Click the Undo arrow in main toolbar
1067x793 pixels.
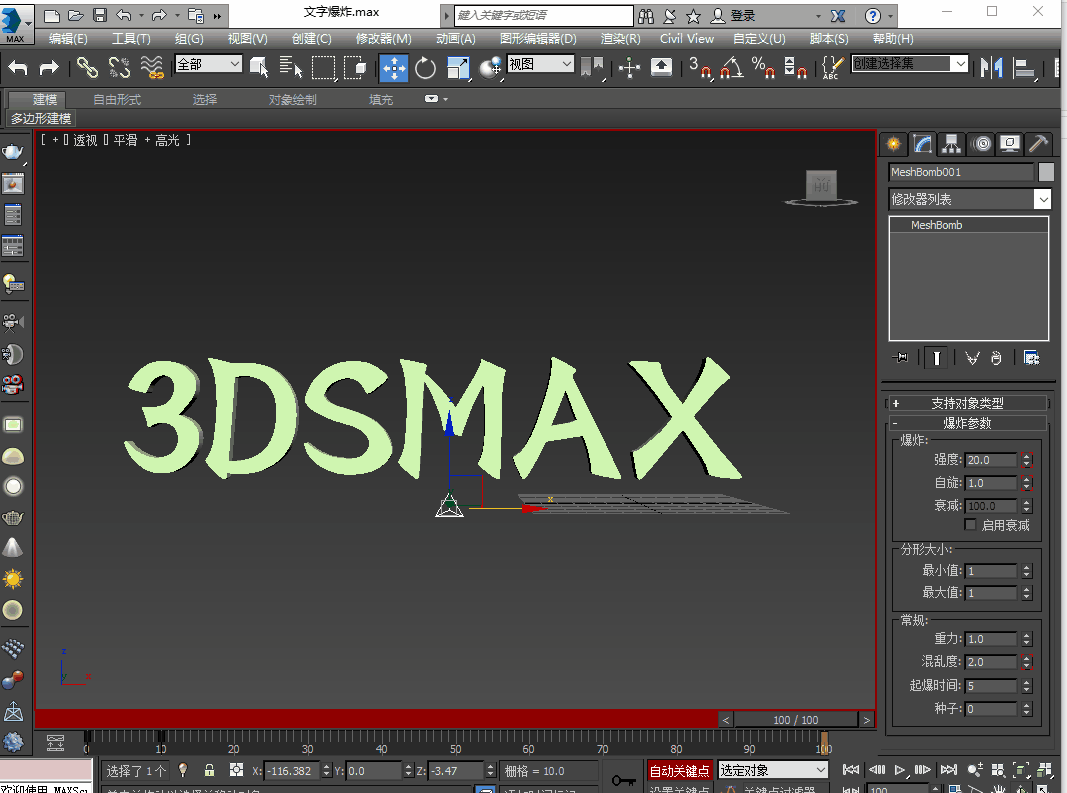[x=18, y=67]
